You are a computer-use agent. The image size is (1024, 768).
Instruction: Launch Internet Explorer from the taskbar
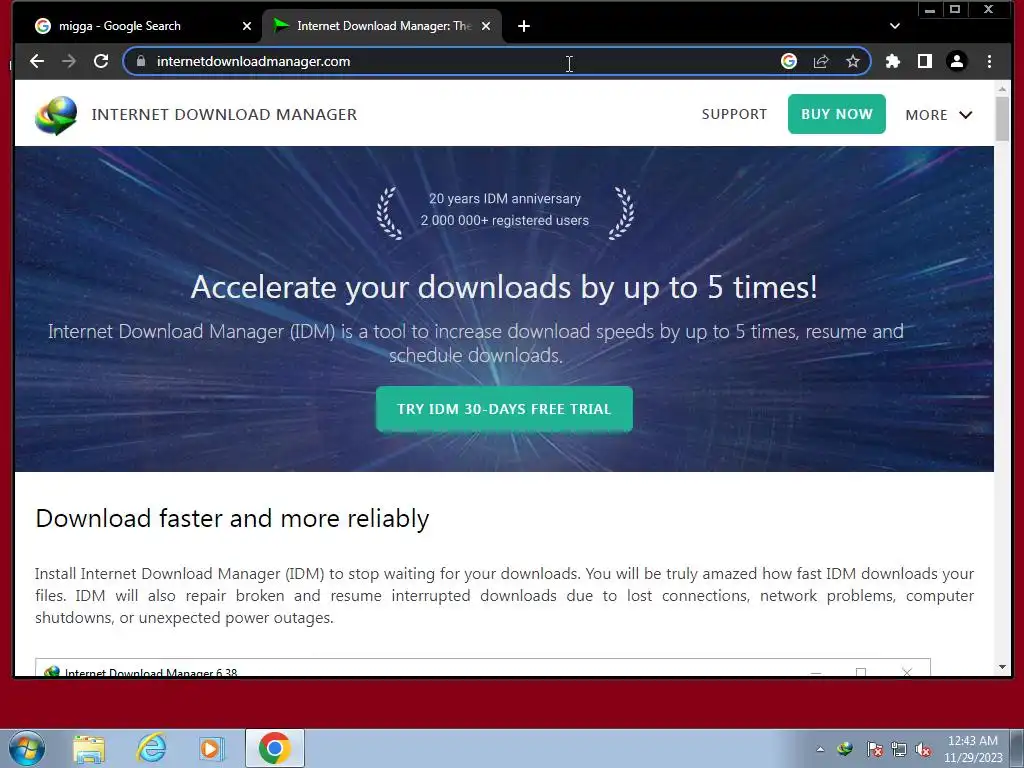coord(151,748)
